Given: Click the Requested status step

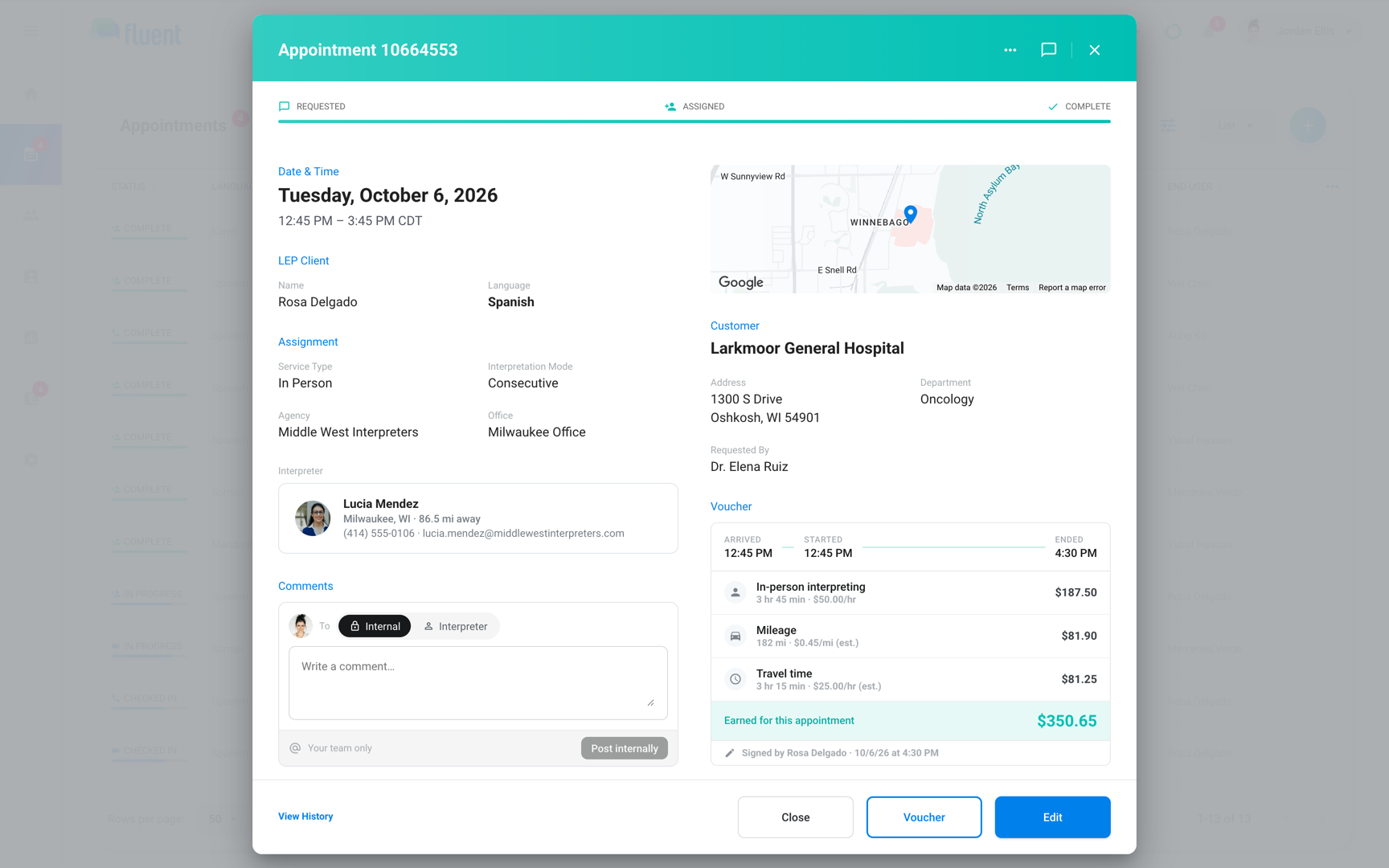Looking at the screenshot, I should click(x=312, y=106).
